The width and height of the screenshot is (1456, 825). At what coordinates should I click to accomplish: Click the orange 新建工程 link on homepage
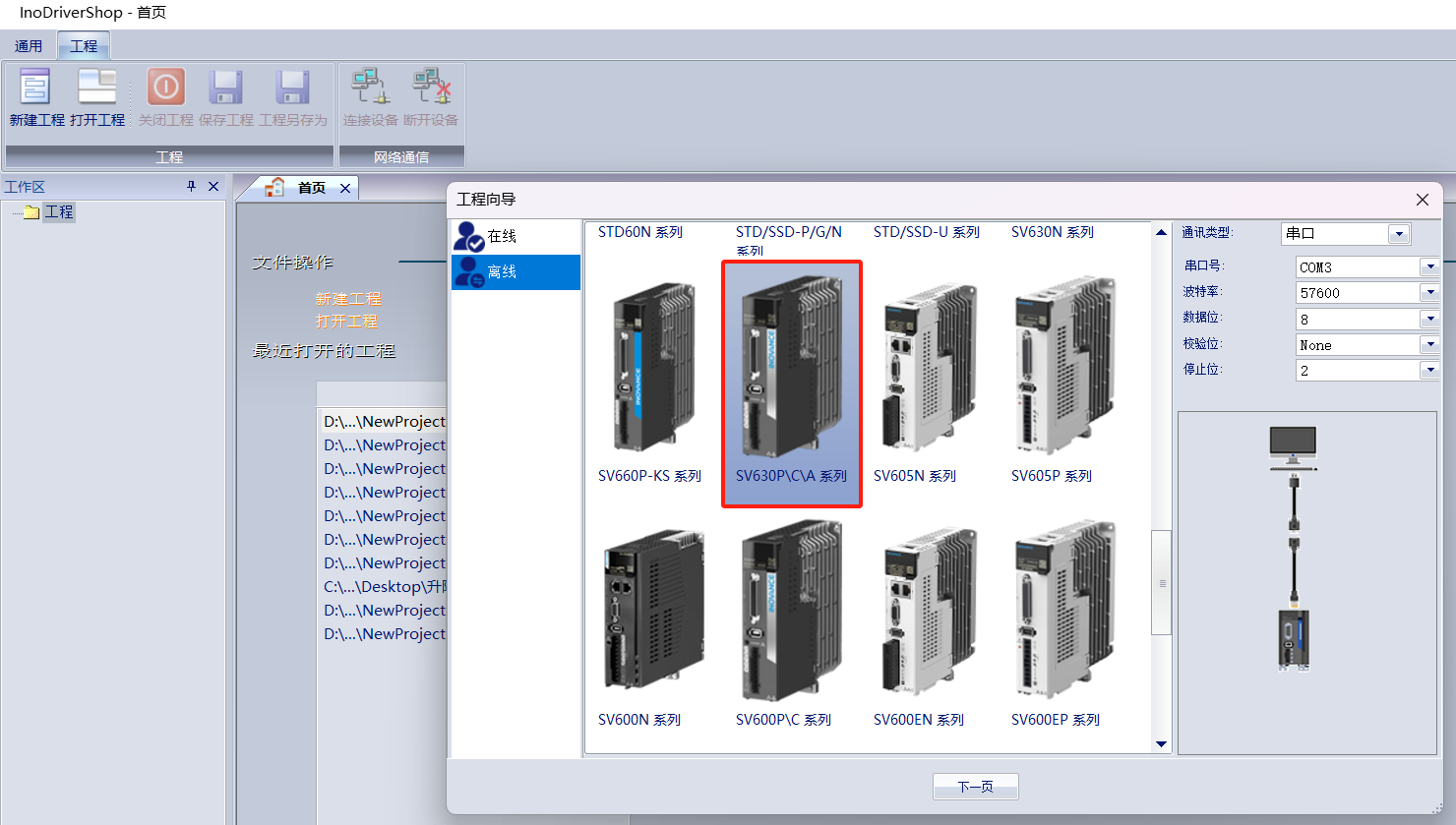348,299
